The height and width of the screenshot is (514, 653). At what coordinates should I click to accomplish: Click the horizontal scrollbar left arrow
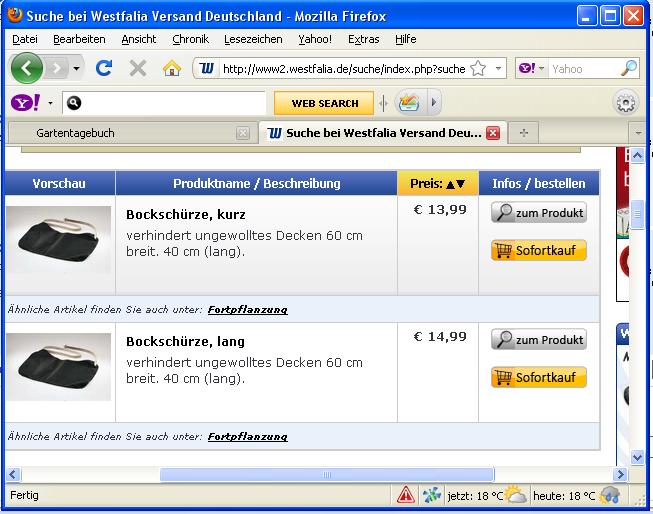coord(13,474)
